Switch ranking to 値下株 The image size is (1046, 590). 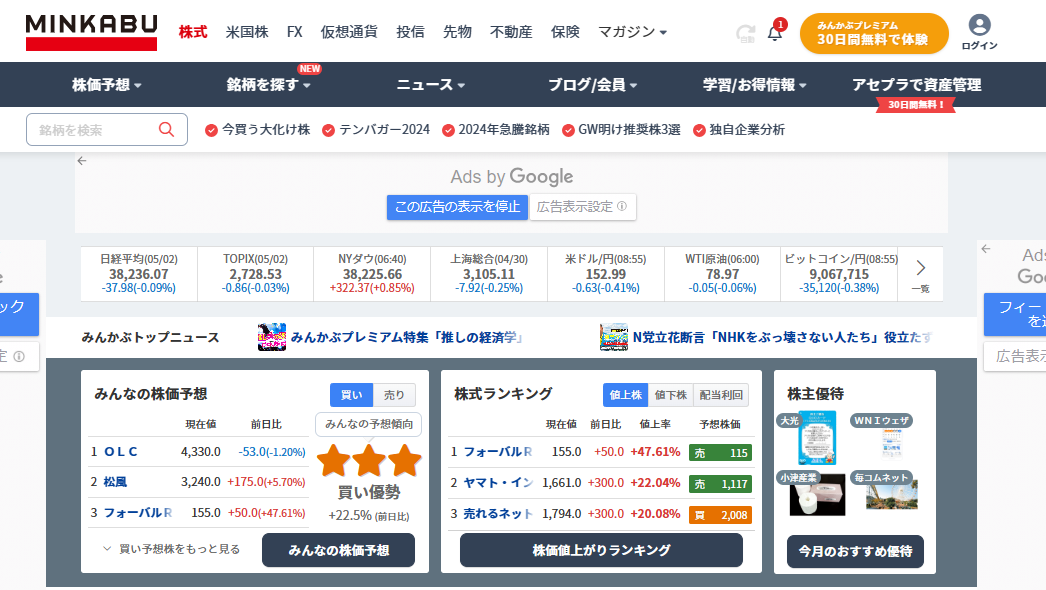point(671,395)
